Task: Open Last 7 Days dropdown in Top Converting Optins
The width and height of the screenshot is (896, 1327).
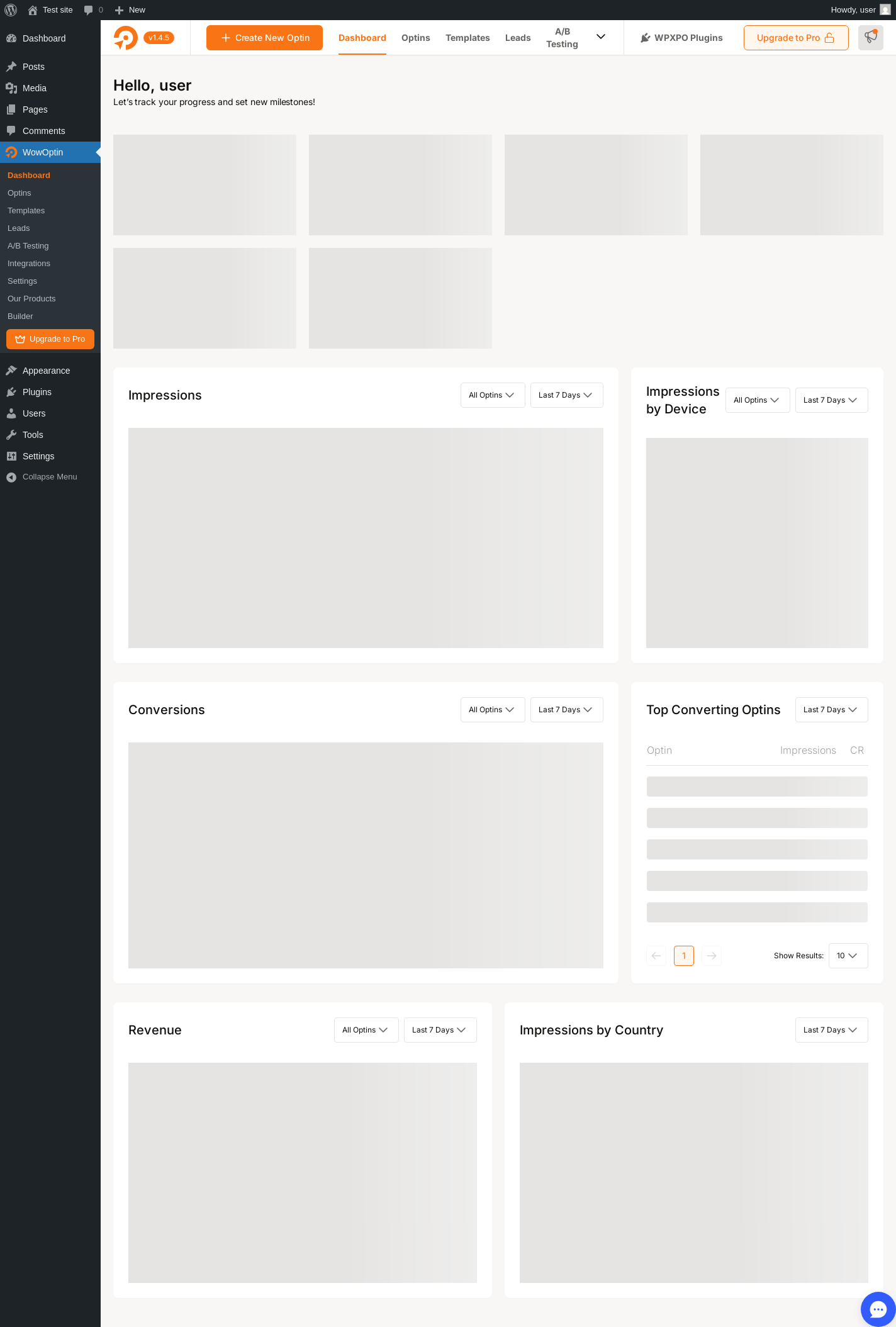Action: coord(832,710)
